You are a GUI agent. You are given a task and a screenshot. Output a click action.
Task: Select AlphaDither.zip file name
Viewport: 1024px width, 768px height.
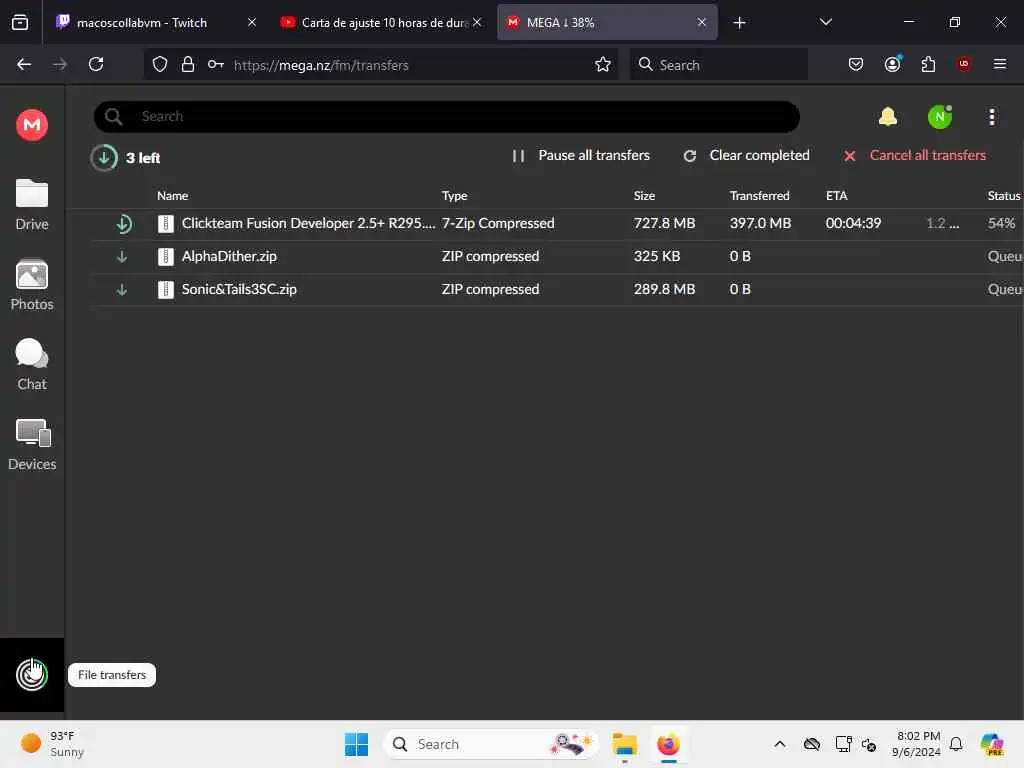[x=229, y=256]
